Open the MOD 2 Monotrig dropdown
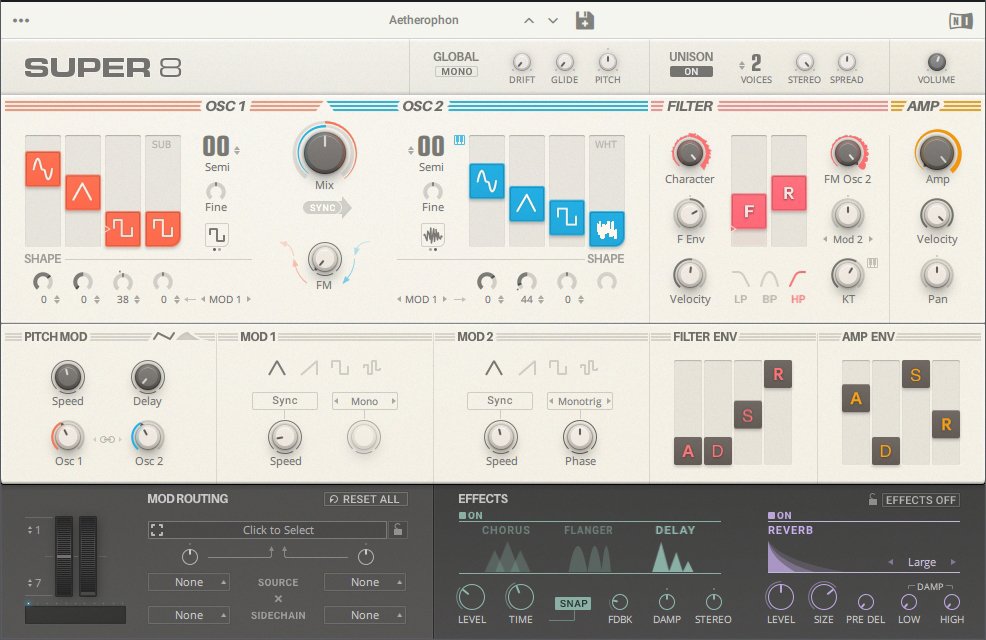Image resolution: width=986 pixels, height=640 pixels. pos(580,401)
